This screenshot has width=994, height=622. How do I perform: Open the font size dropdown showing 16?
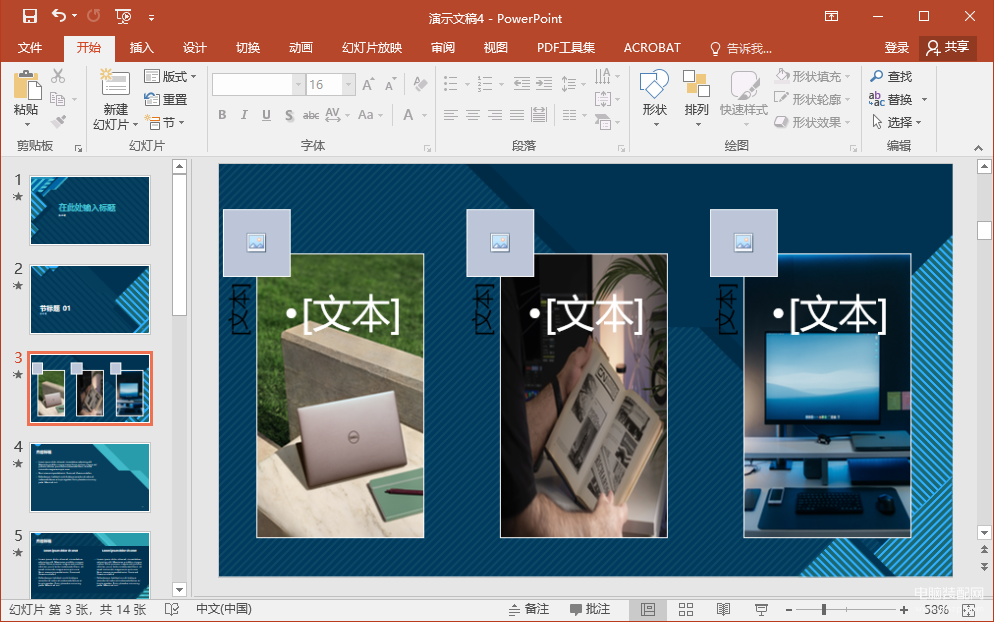349,84
